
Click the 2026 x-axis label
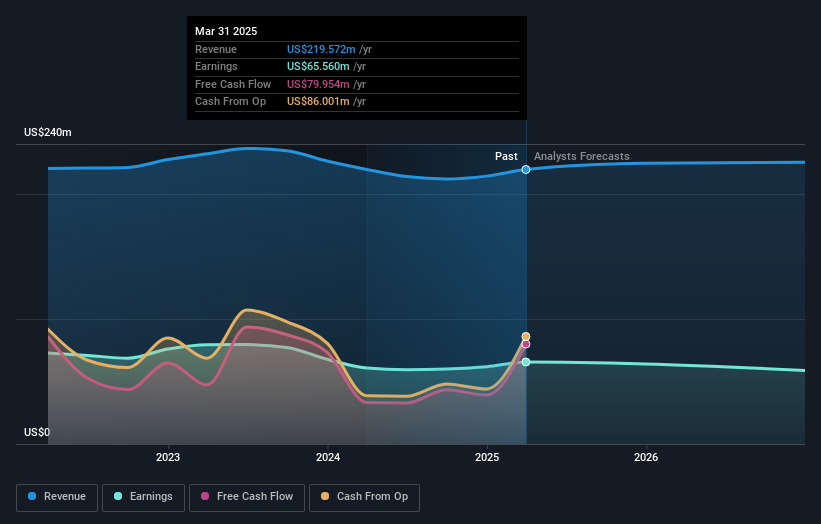tap(646, 458)
